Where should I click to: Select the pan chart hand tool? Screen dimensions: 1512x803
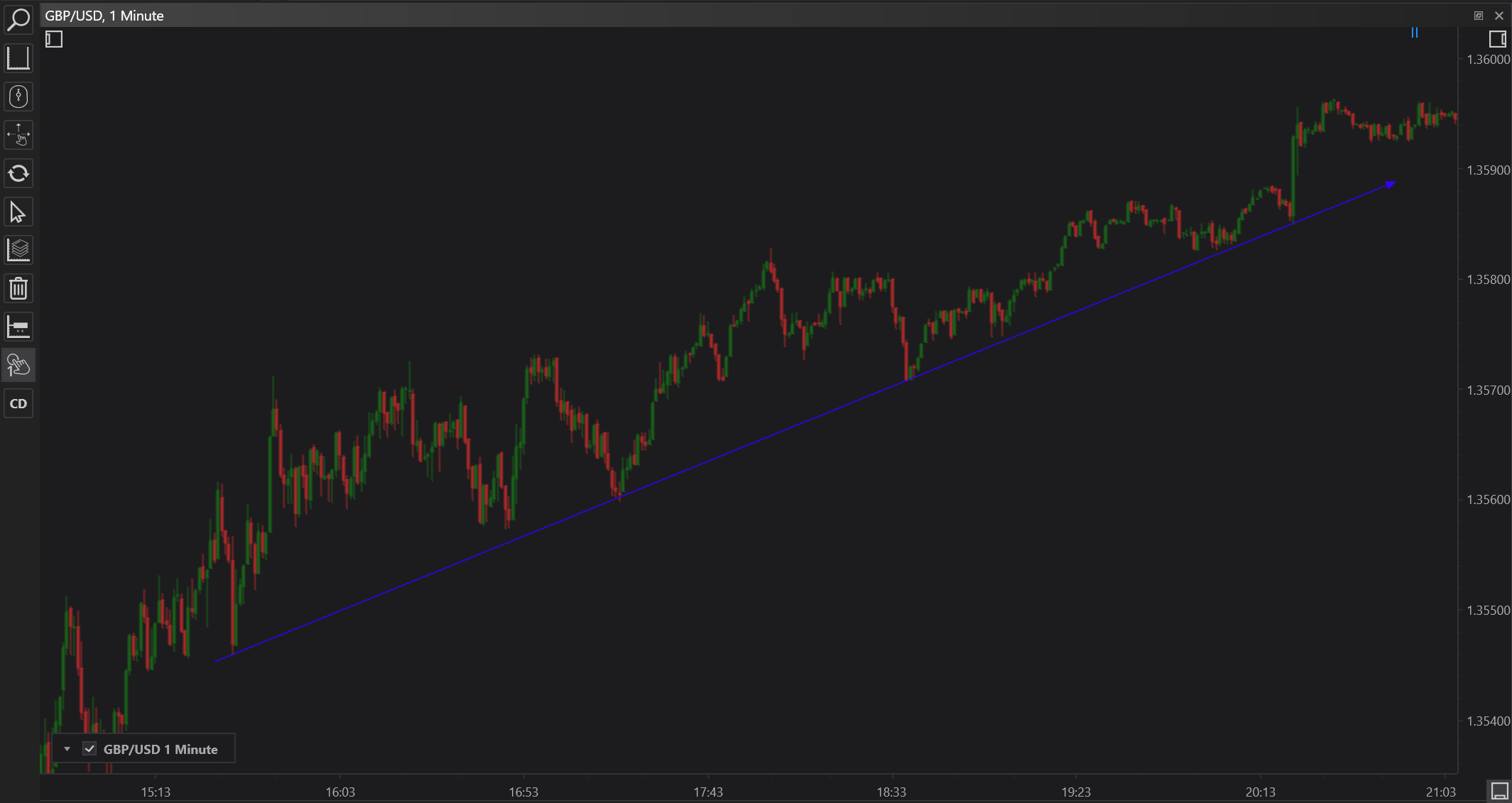(18, 135)
